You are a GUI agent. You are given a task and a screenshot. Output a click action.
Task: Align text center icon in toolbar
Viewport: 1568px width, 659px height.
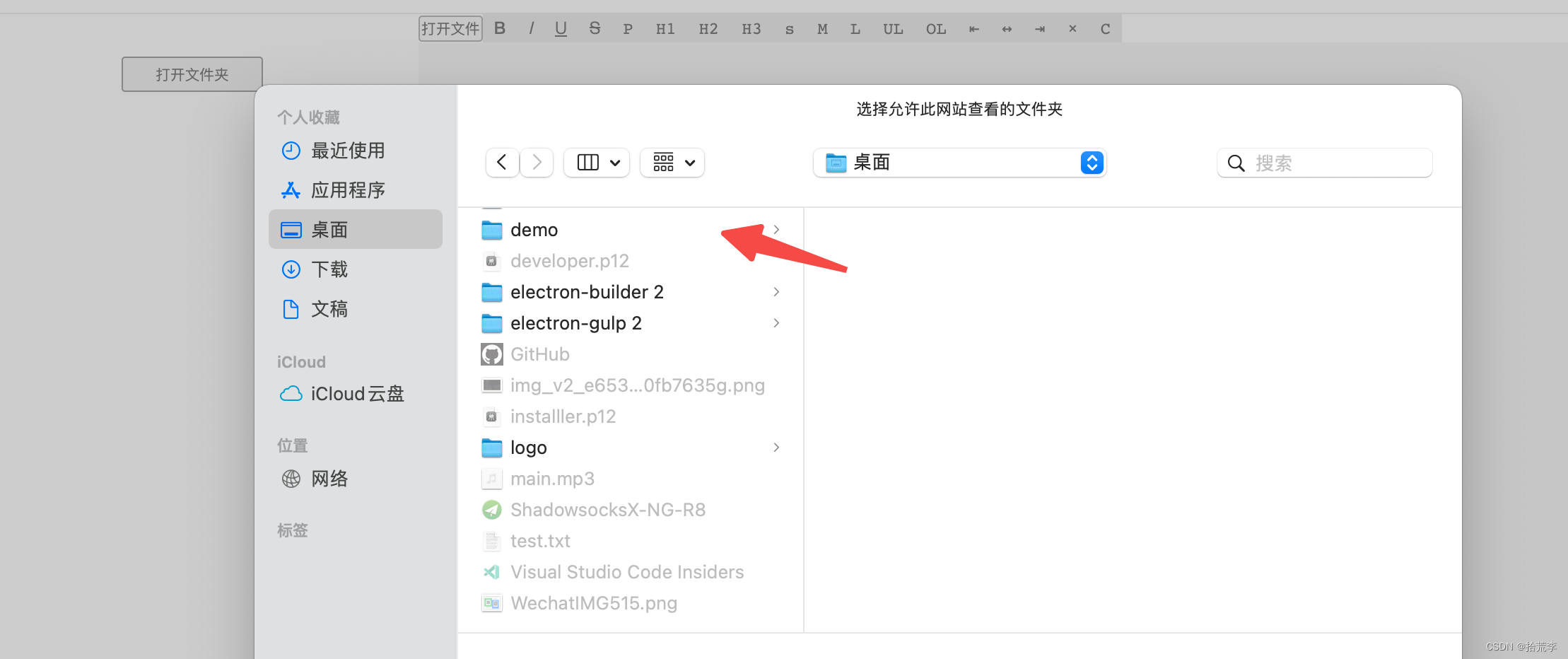tap(1007, 29)
